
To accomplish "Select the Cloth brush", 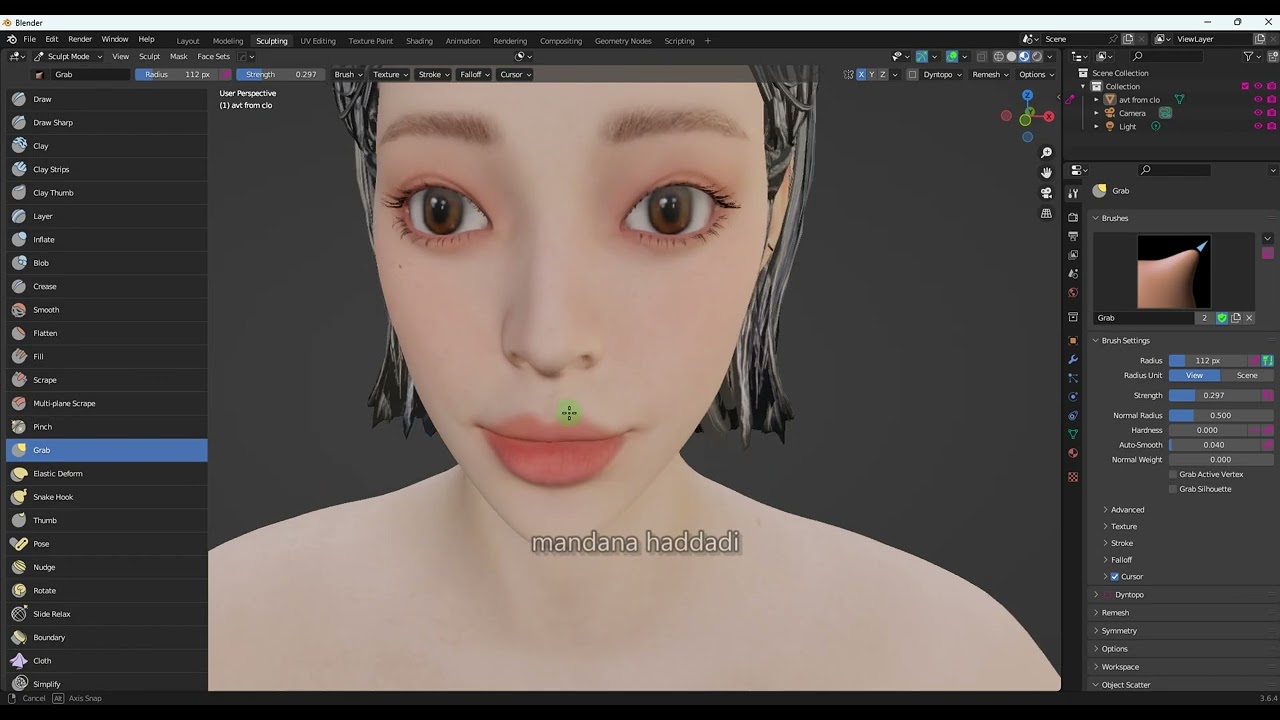I will pyautogui.click(x=106, y=661).
